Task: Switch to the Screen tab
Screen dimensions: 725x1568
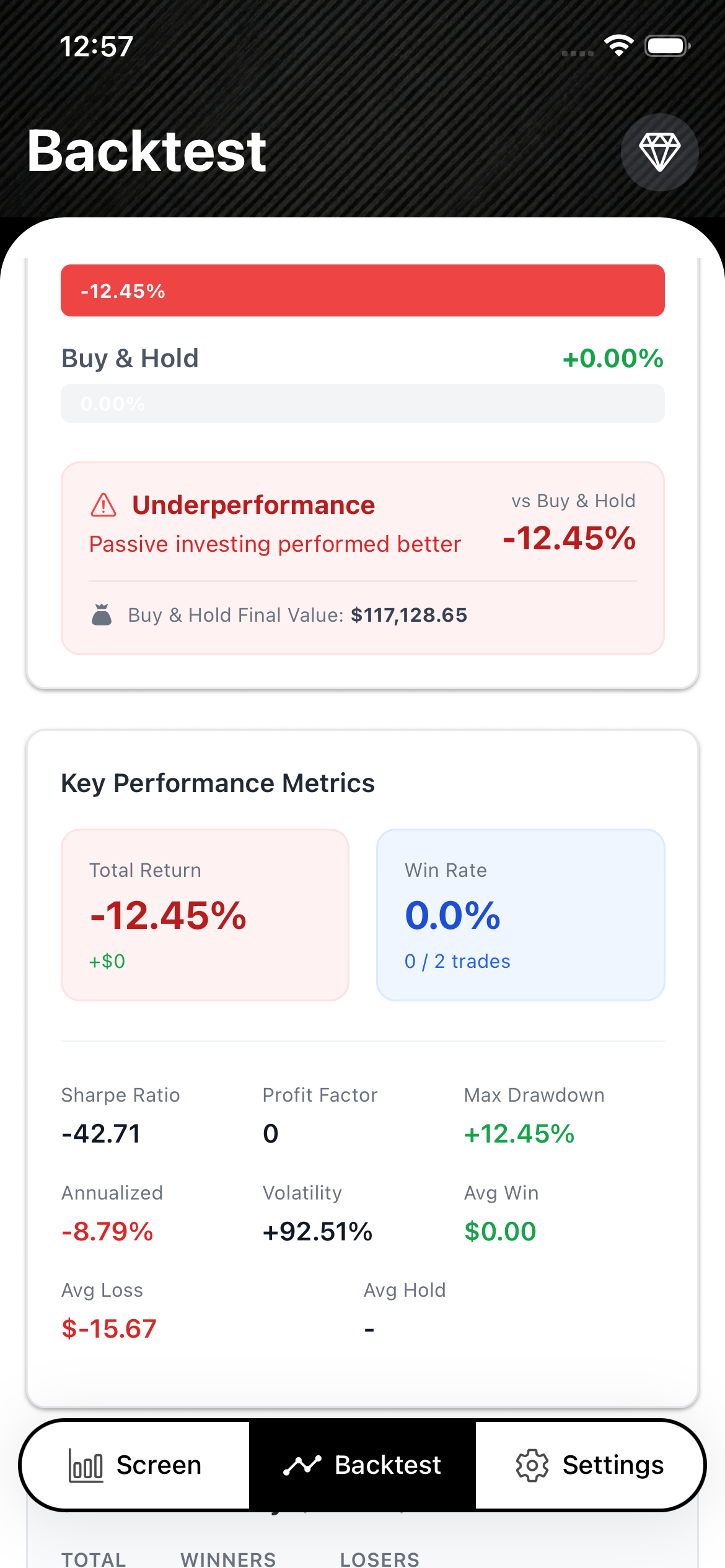Action: pos(159,1465)
